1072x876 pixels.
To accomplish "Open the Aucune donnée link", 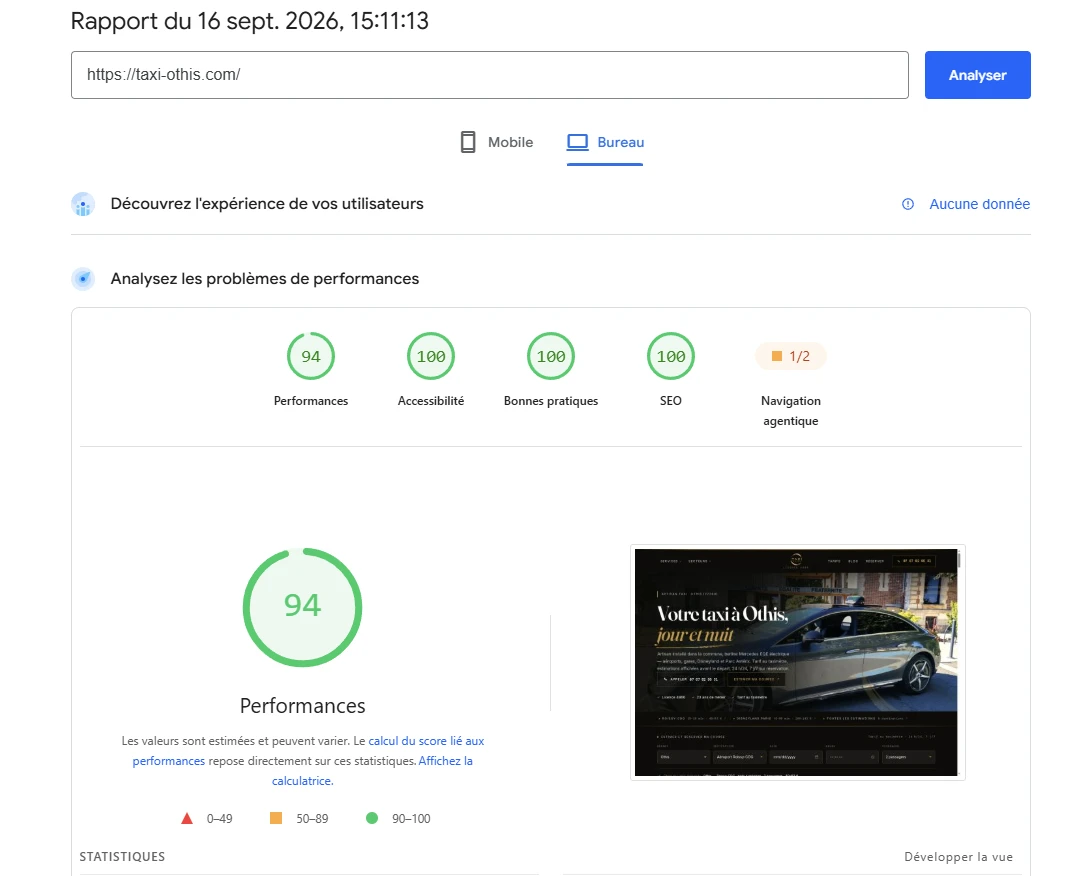I will (x=979, y=204).
